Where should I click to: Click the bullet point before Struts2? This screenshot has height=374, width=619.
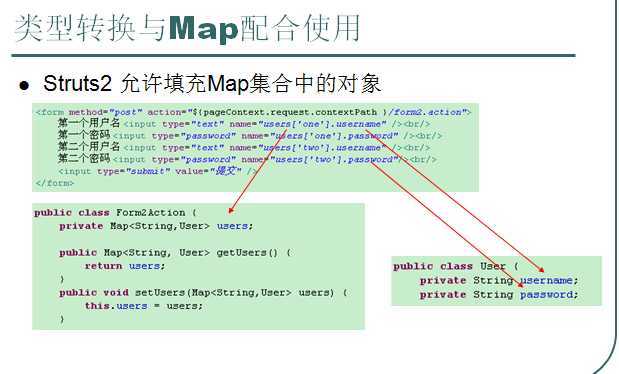coord(24,85)
